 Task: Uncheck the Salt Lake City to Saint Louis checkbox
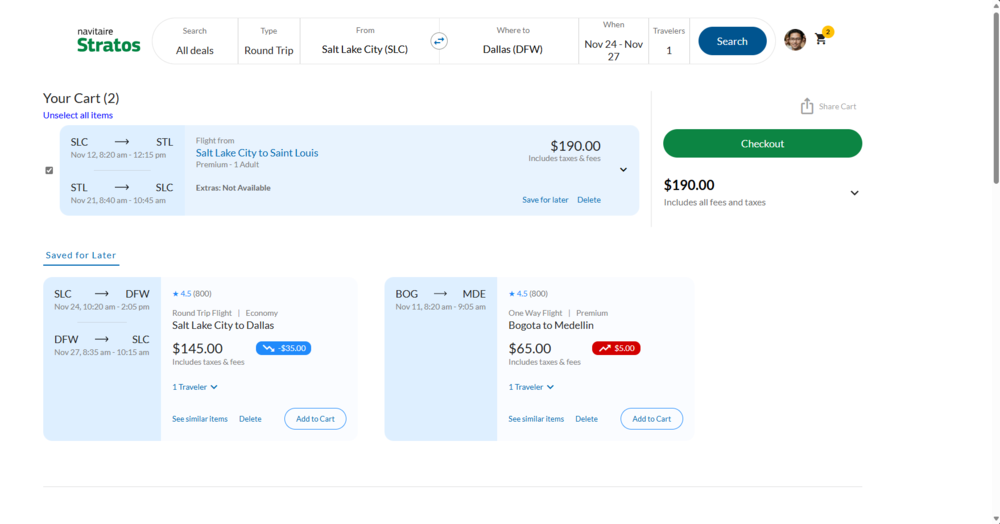49,170
